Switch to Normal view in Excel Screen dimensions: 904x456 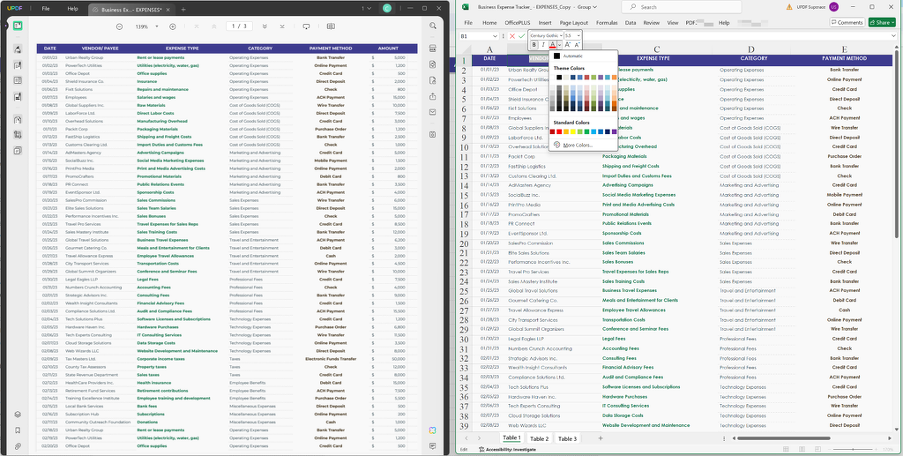click(x=787, y=449)
